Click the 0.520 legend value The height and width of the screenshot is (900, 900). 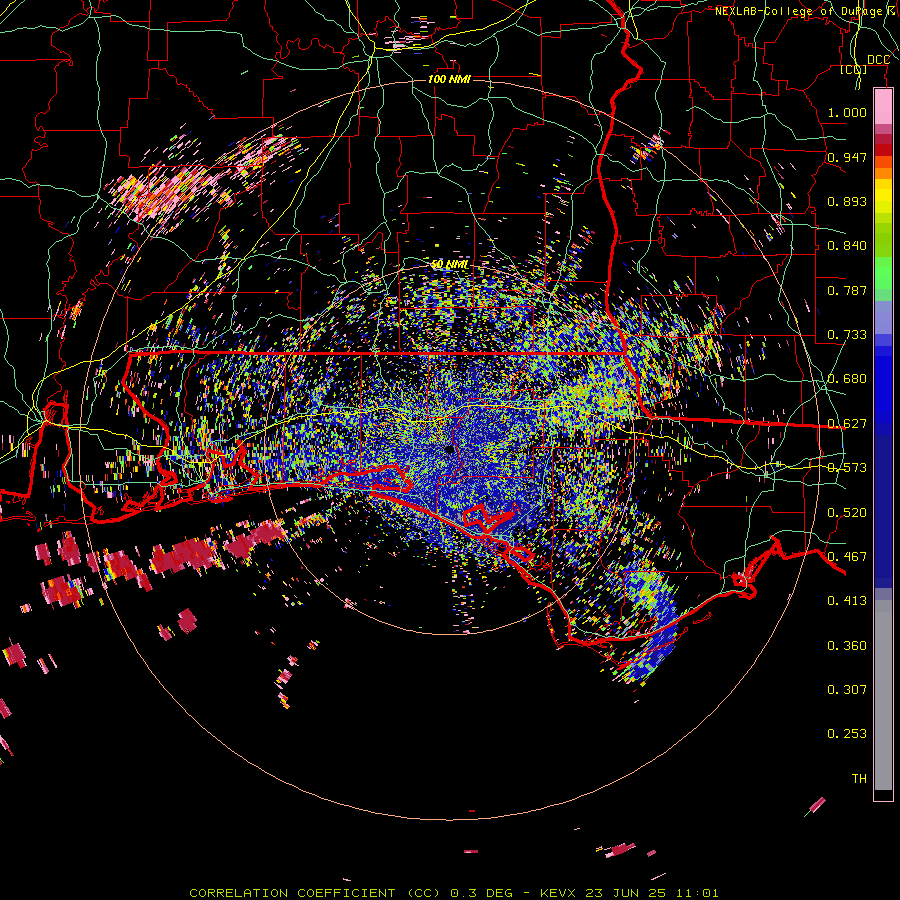[x=847, y=513]
